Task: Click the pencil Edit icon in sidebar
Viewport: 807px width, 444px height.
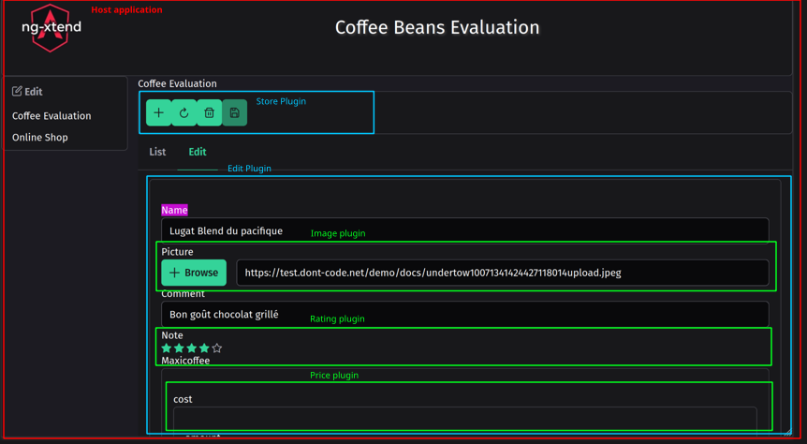Action: [17, 91]
